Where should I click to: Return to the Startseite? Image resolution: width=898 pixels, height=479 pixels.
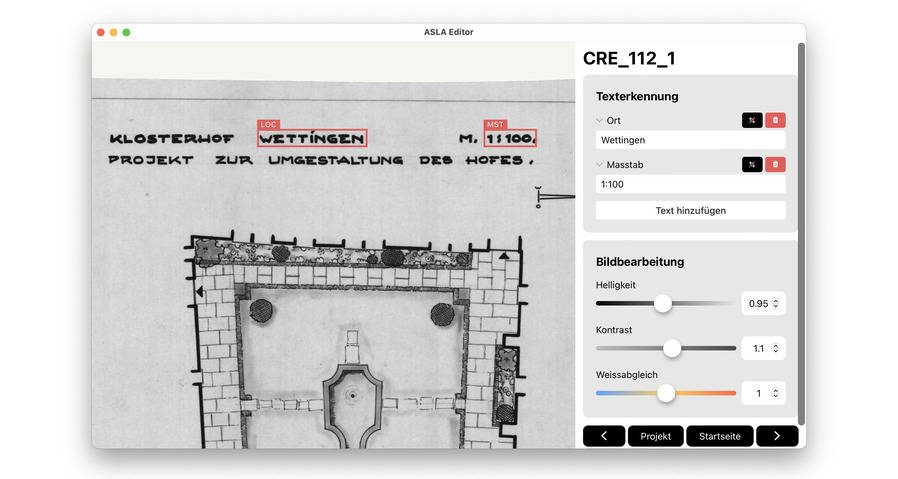click(720, 436)
